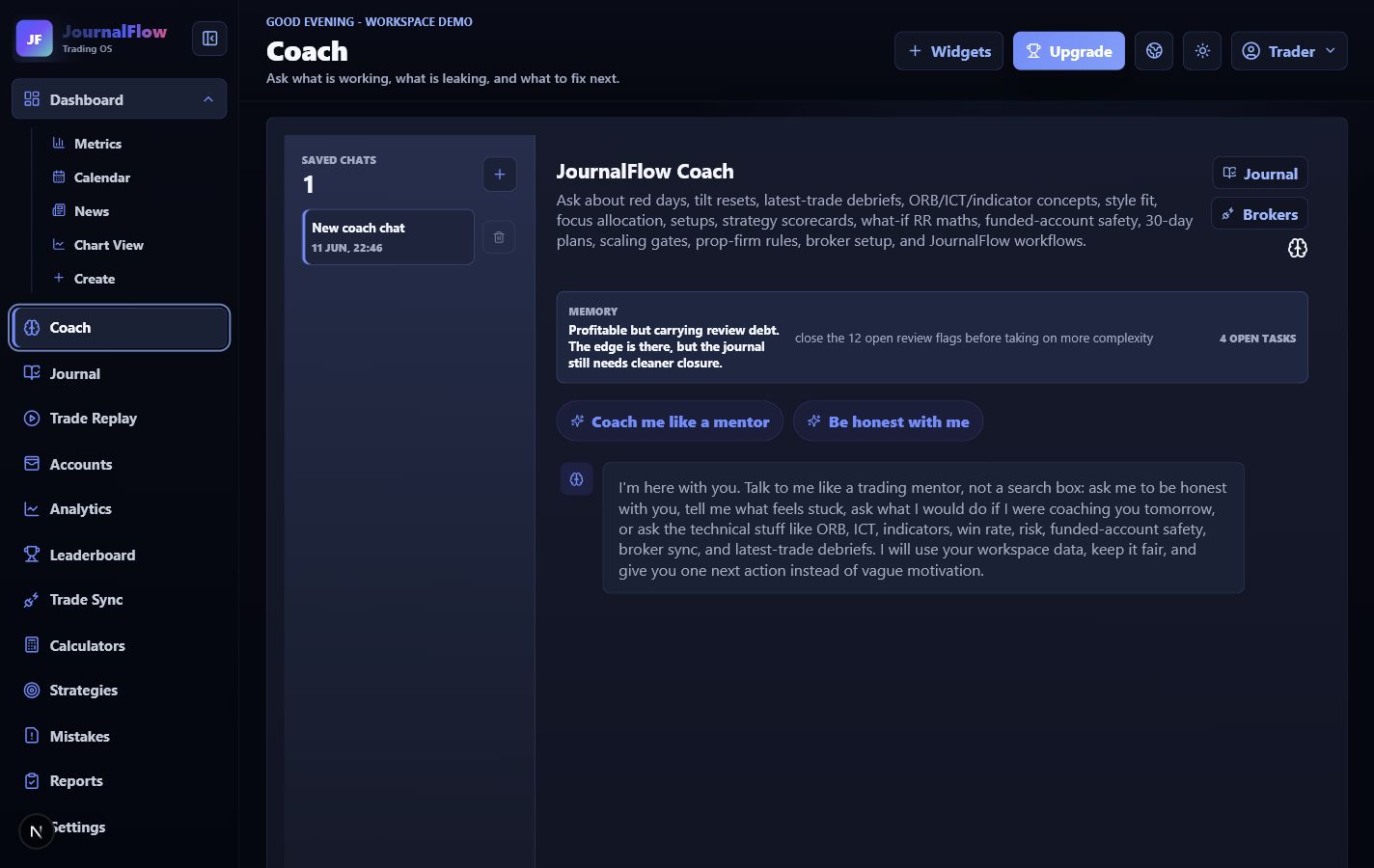This screenshot has height=868, width=1374.
Task: Open Leaderboard in the sidebar
Action: point(120,556)
